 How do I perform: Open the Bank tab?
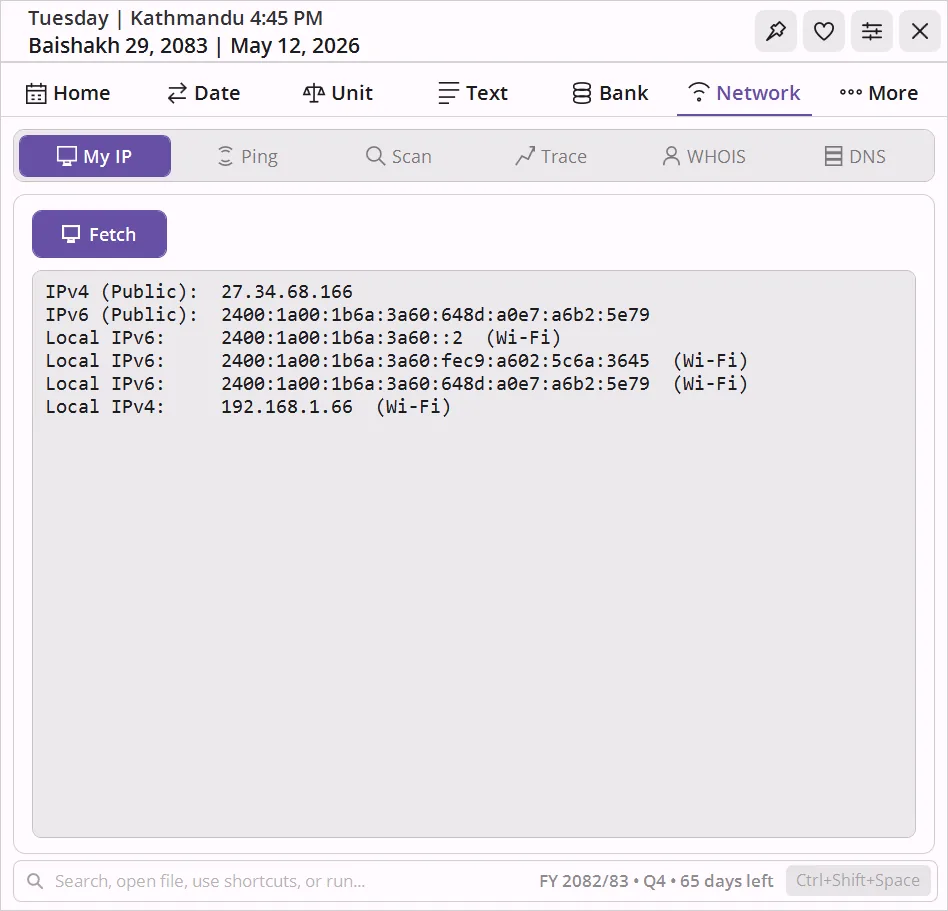point(609,93)
